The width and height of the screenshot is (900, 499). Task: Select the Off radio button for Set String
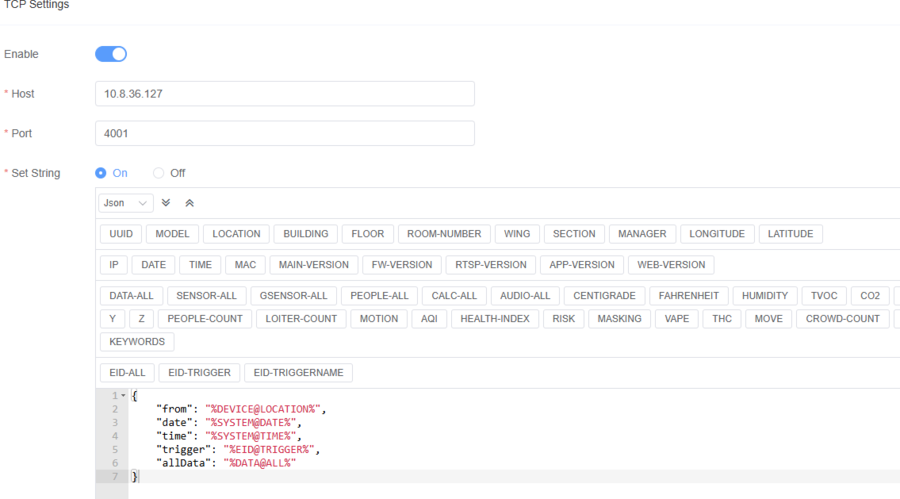(158, 173)
